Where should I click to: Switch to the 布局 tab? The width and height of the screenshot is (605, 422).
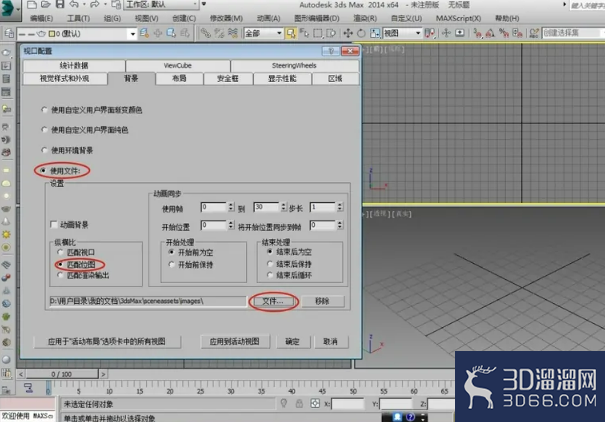(179, 79)
